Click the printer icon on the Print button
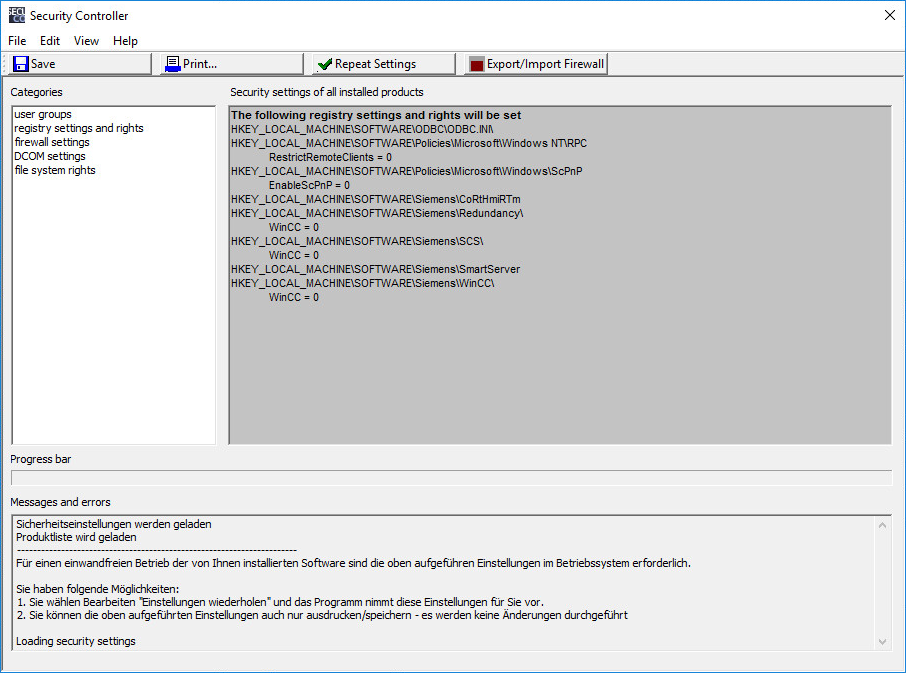This screenshot has width=906, height=673. 173,64
